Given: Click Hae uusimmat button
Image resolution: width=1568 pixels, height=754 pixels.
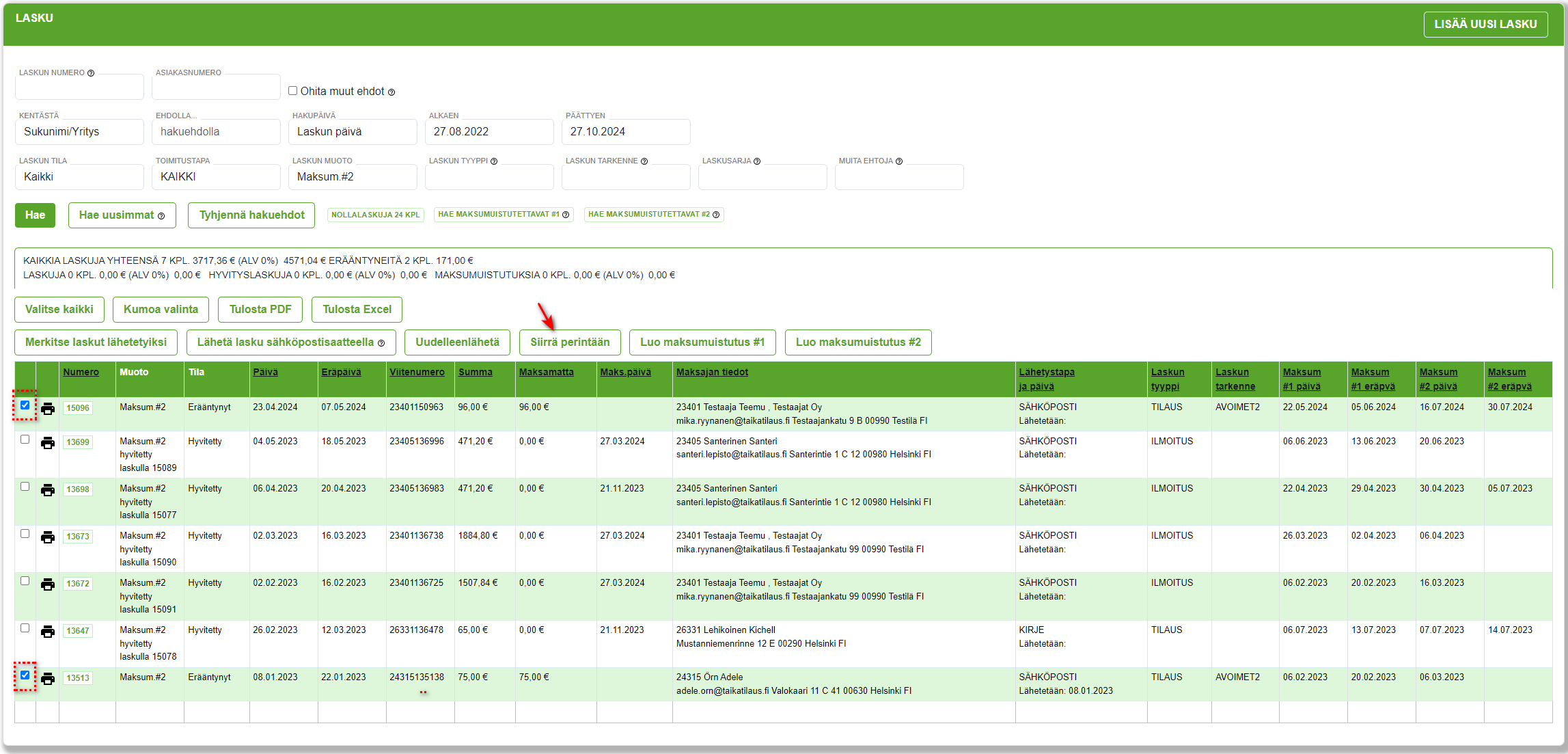Looking at the screenshot, I should point(122,215).
